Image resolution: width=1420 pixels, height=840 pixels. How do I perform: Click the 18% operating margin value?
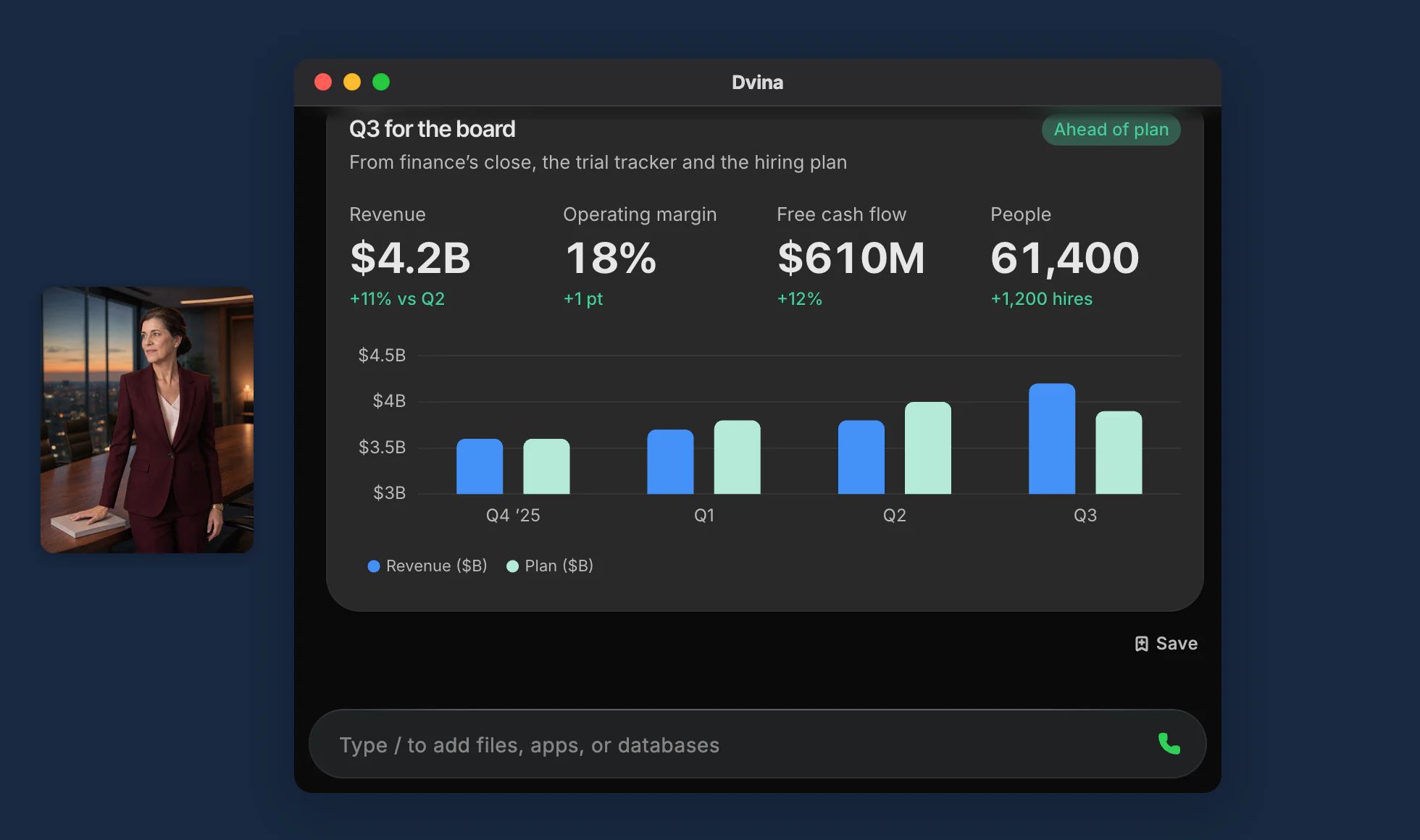tap(611, 258)
